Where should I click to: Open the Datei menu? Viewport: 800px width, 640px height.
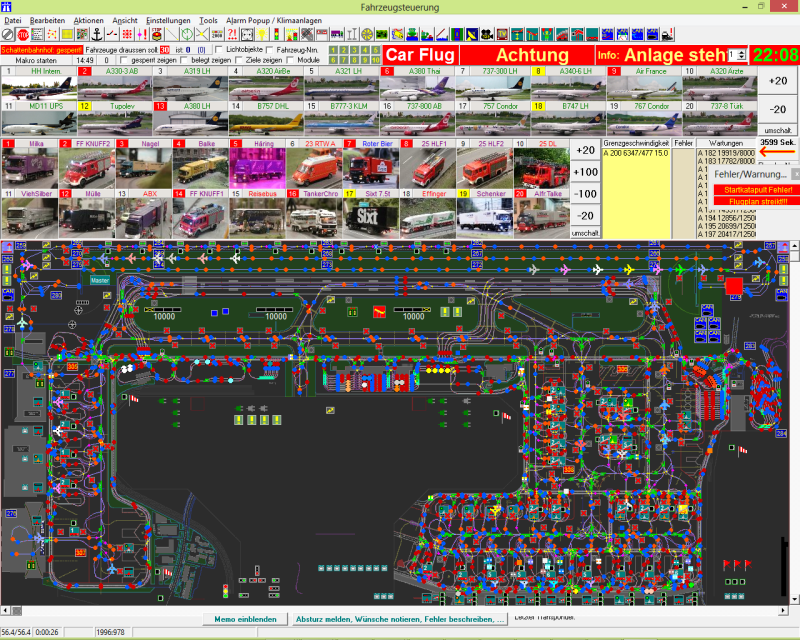(13, 20)
